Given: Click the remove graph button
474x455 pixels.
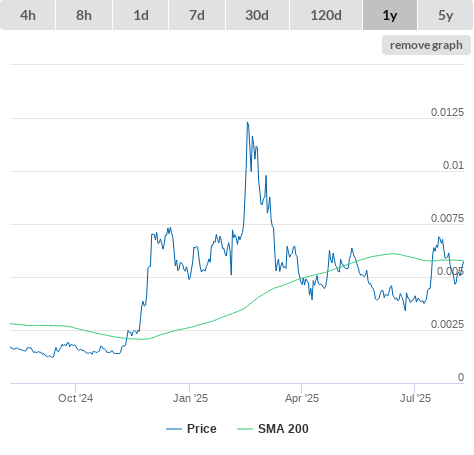Looking at the screenshot, I should tap(426, 45).
